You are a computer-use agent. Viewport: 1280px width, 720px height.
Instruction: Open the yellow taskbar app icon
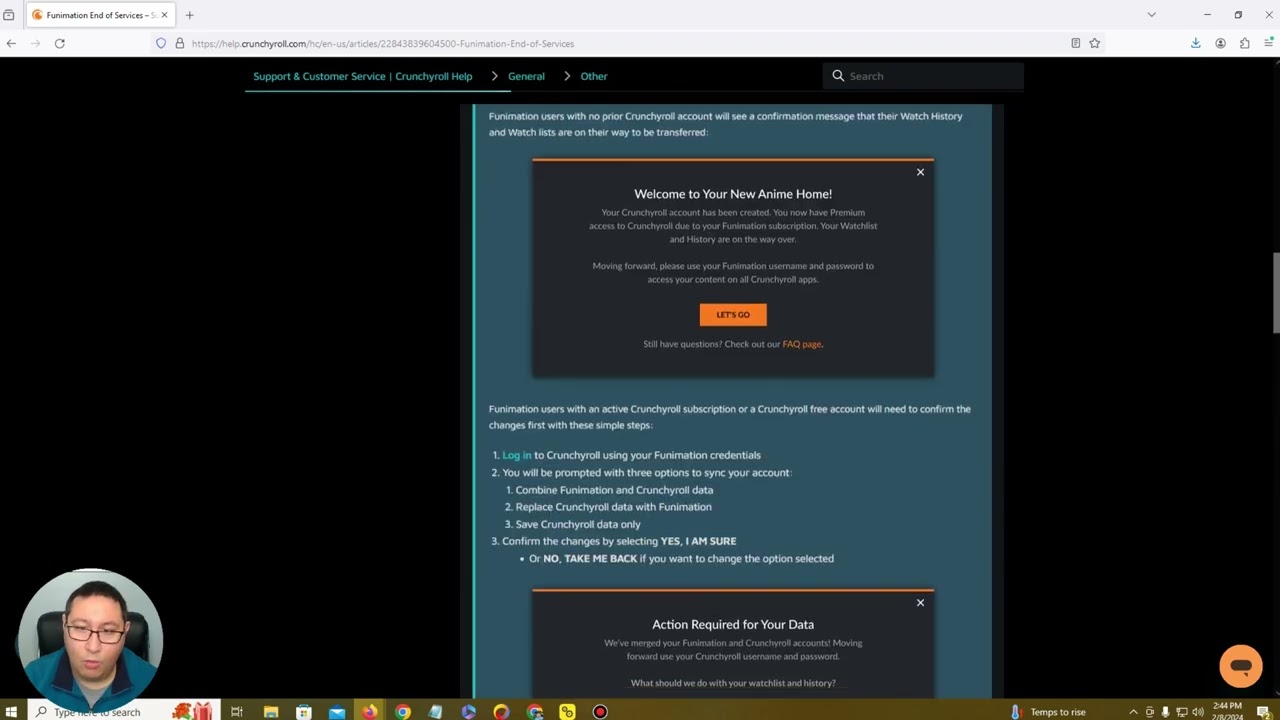tap(567, 712)
